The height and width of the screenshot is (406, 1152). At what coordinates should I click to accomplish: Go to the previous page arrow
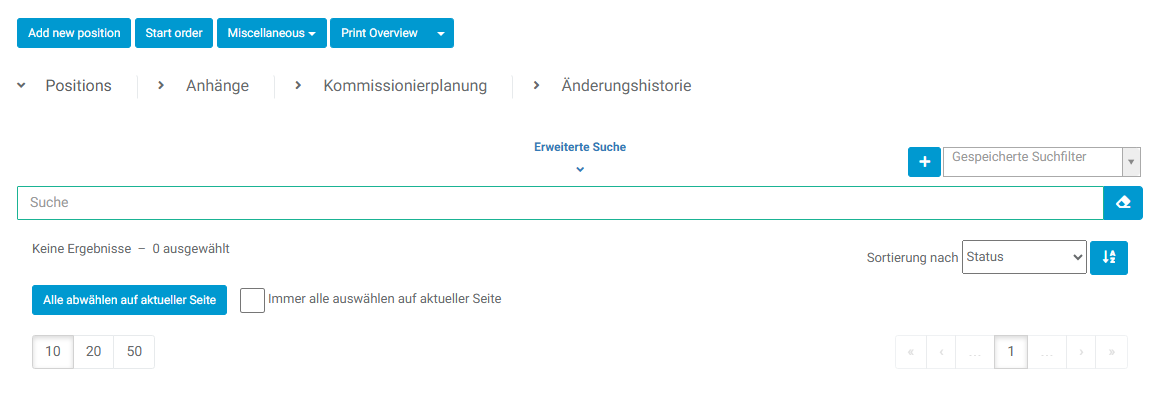[x=941, y=352]
